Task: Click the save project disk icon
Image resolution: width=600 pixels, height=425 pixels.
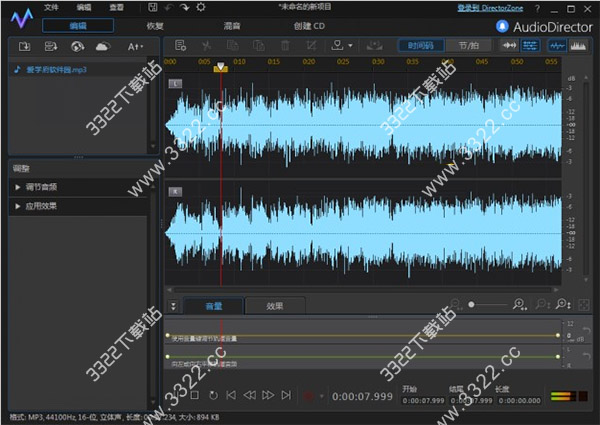Action: tap(153, 7)
